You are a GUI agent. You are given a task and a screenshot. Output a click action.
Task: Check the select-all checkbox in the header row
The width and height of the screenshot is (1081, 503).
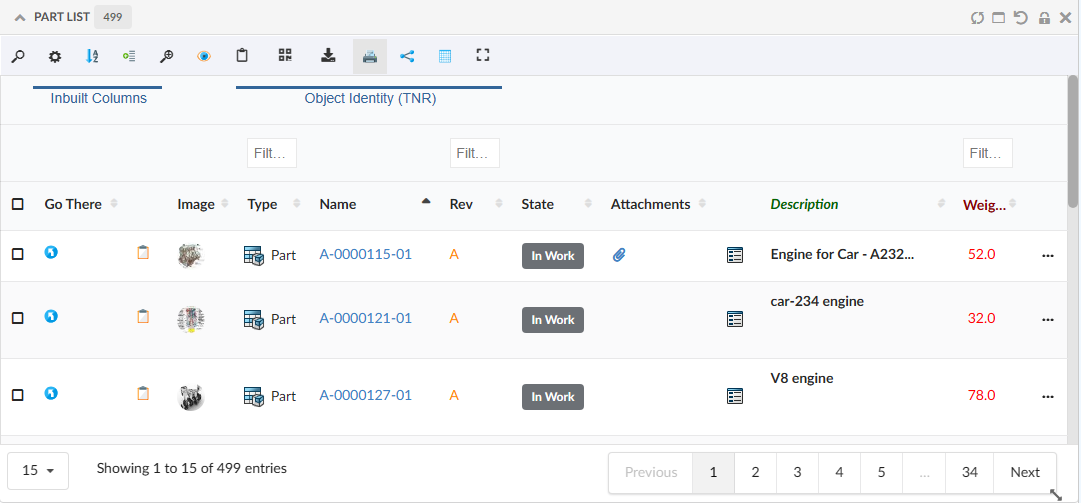18,204
